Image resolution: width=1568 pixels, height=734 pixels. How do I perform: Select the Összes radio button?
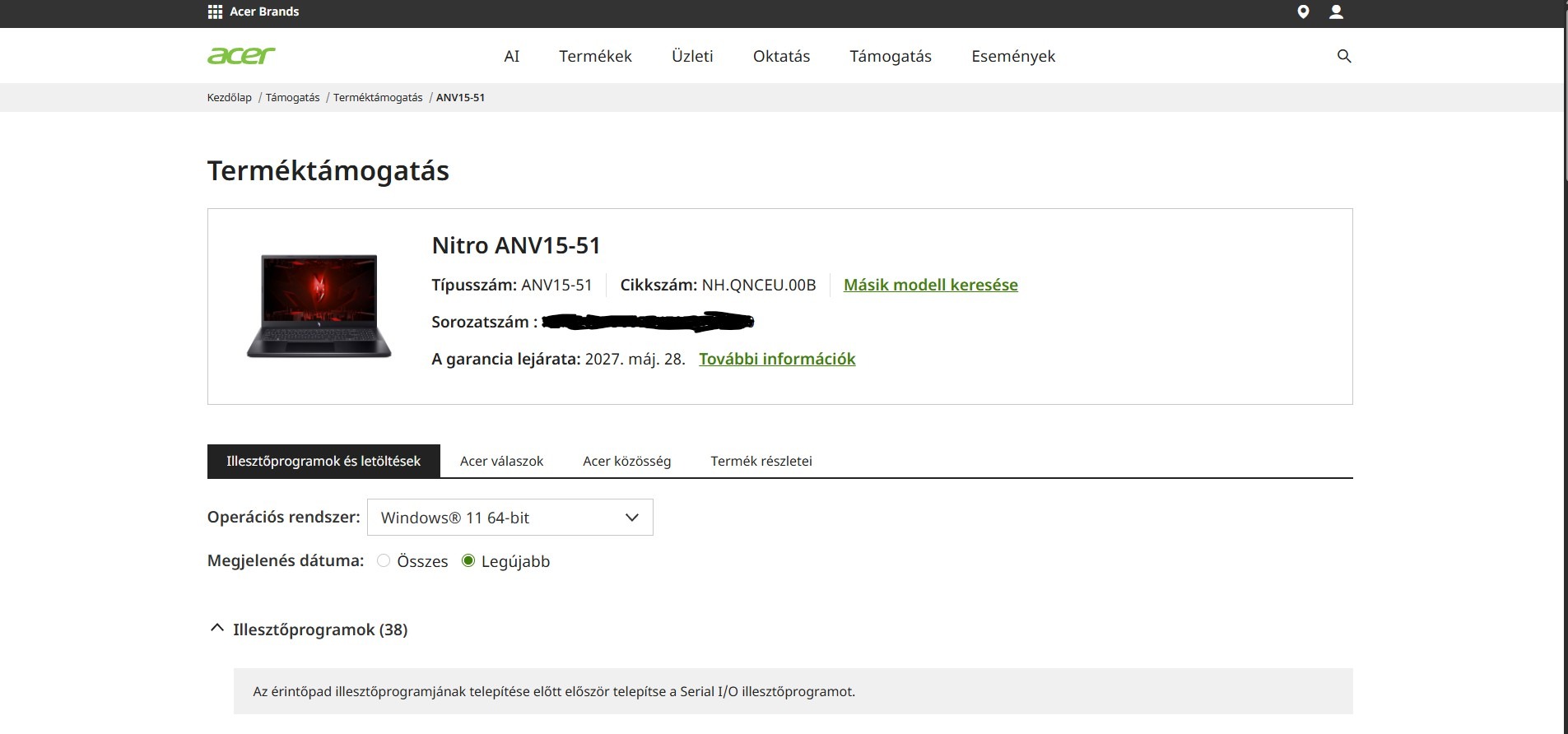(x=384, y=560)
